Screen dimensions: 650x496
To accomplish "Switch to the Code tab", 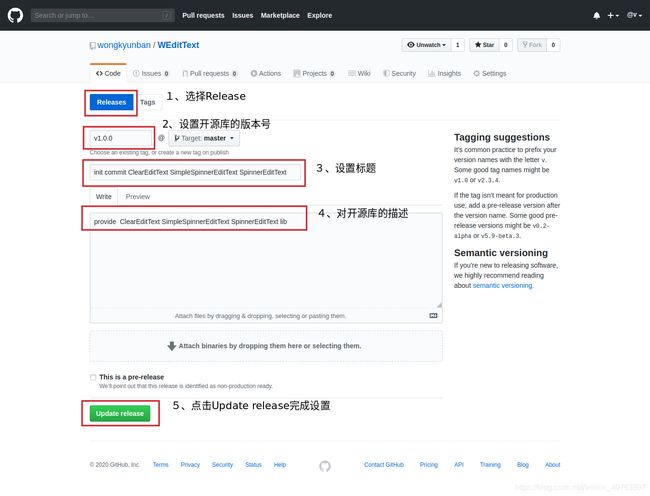I will point(108,73).
